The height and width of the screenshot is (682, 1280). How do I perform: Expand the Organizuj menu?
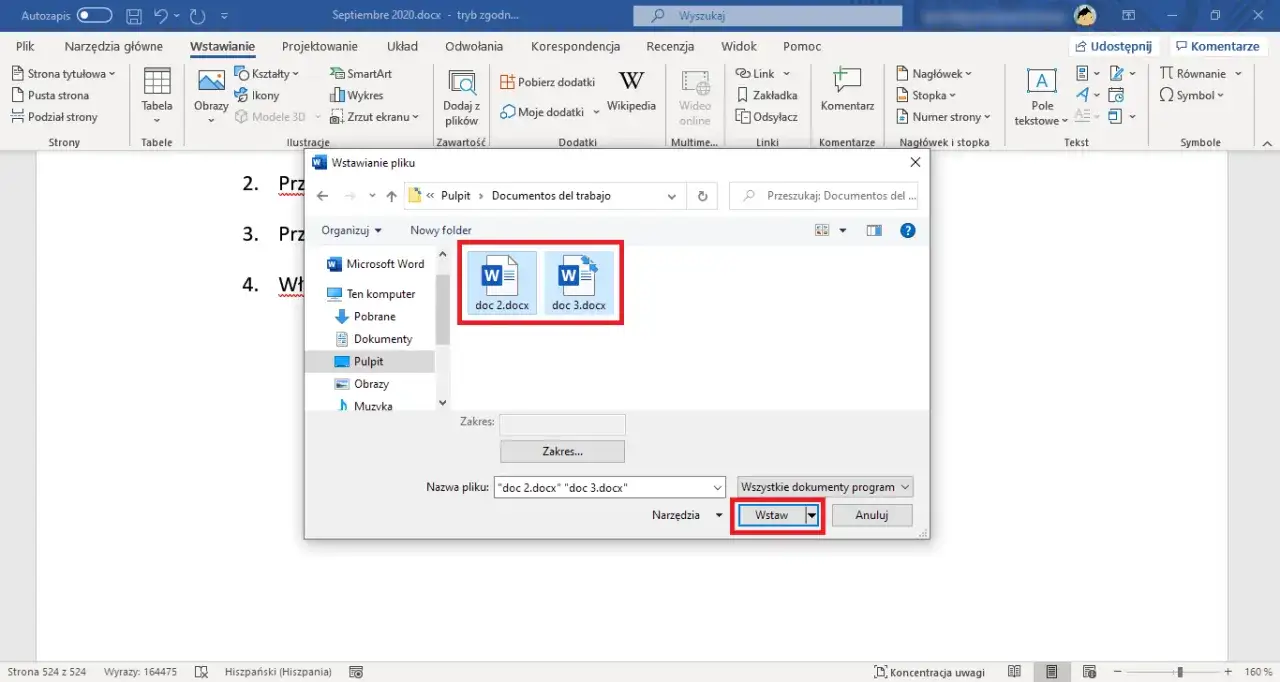[351, 230]
